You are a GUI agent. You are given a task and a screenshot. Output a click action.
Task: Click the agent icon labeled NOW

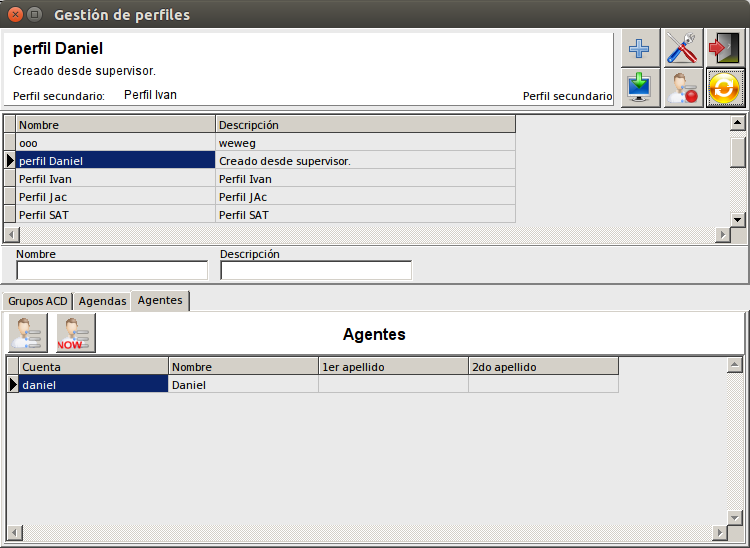75,332
